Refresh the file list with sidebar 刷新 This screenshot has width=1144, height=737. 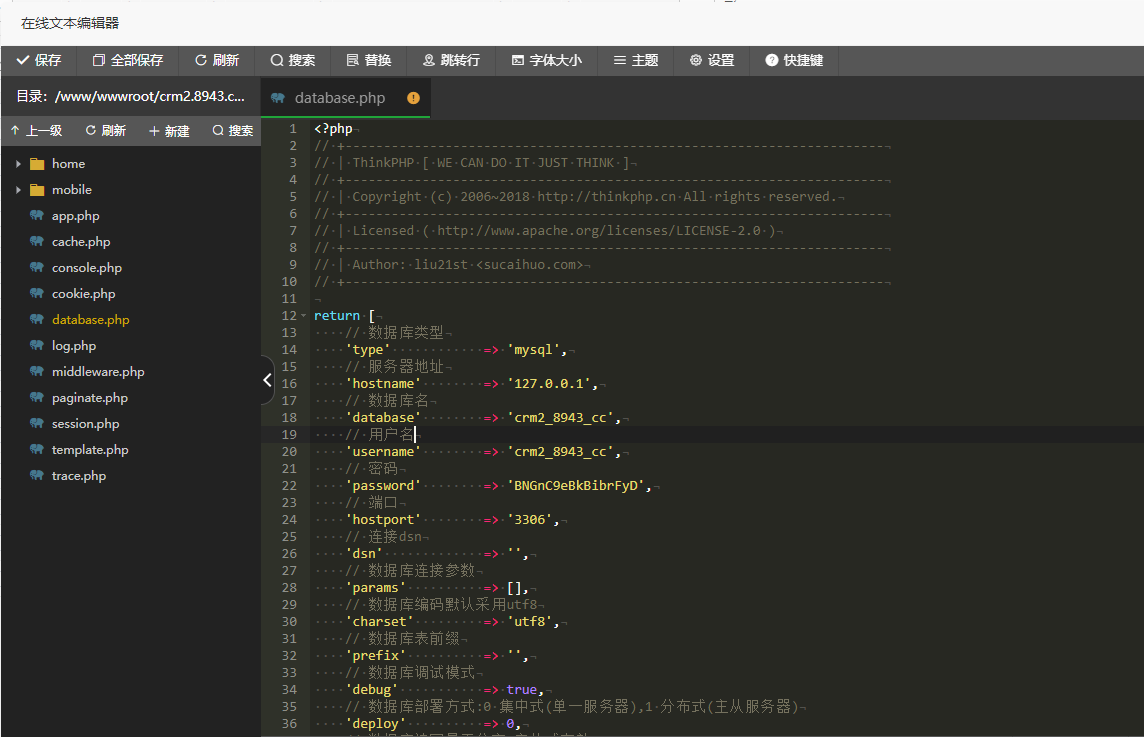[x=106, y=131]
